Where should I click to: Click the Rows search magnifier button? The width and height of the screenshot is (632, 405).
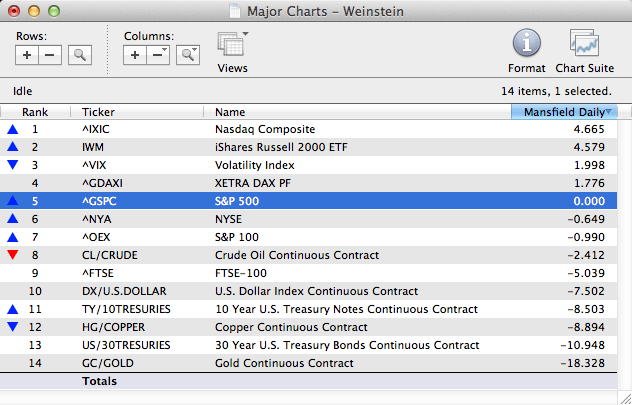pyautogui.click(x=79, y=55)
